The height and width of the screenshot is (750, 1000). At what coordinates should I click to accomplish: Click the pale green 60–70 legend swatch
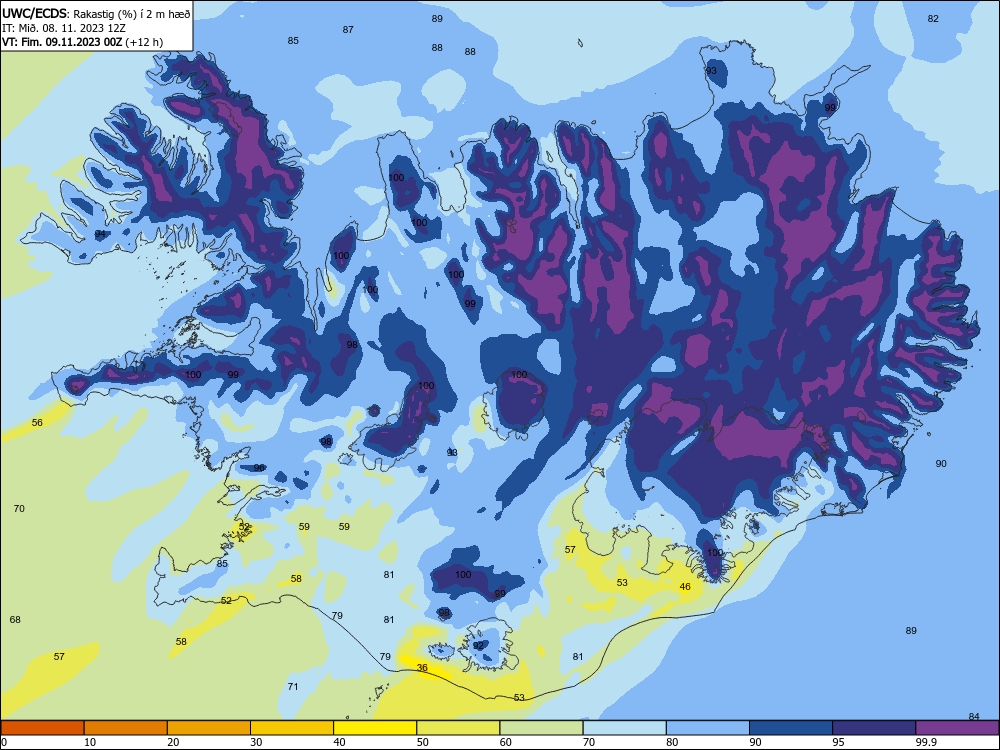pyautogui.click(x=541, y=728)
